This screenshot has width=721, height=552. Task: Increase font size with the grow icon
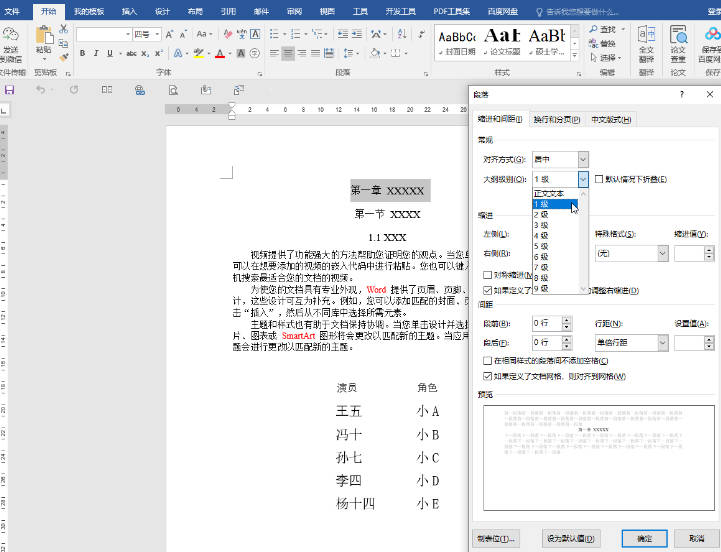click(x=169, y=34)
